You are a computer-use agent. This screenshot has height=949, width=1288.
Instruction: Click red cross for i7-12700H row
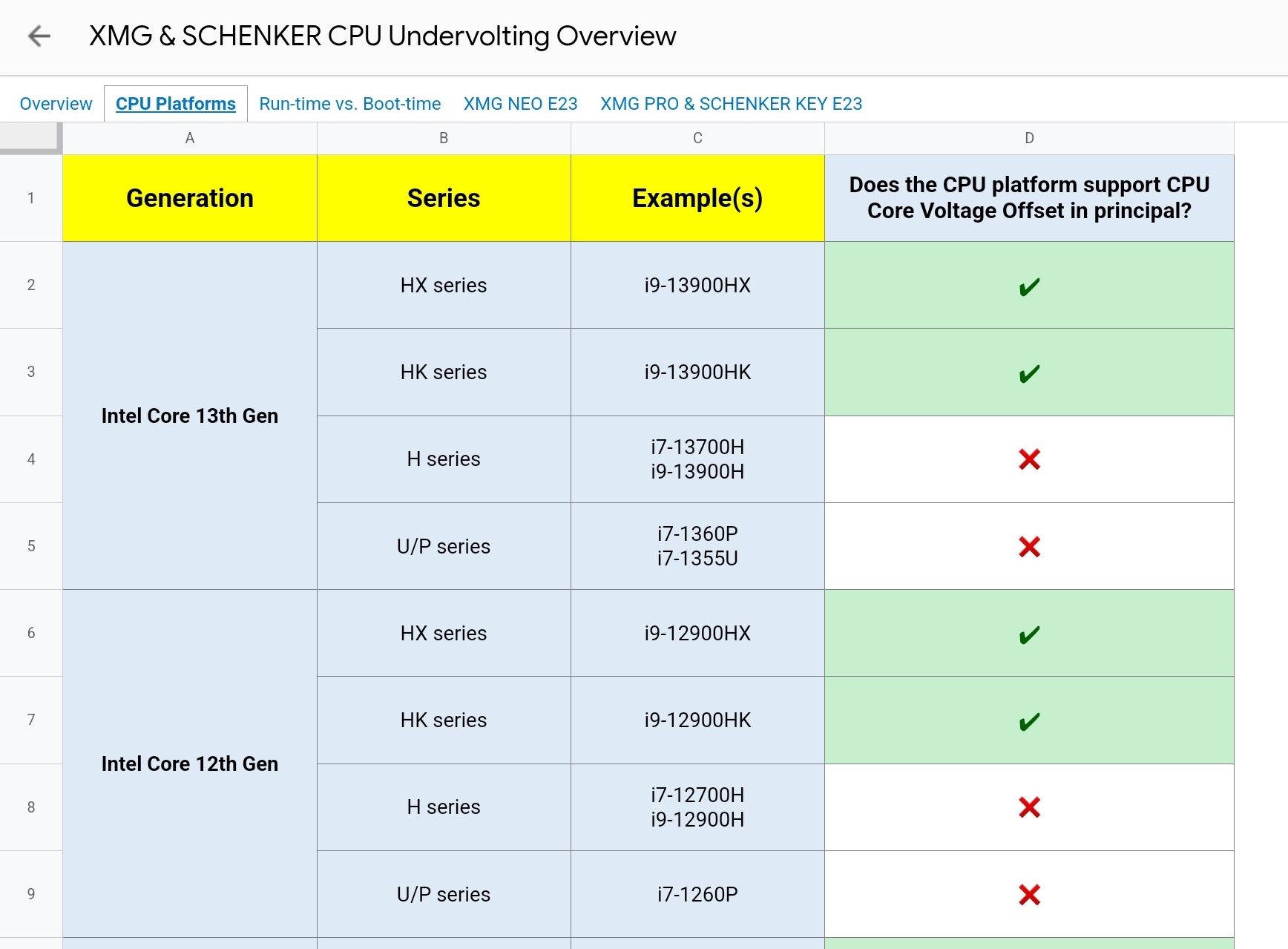1029,807
